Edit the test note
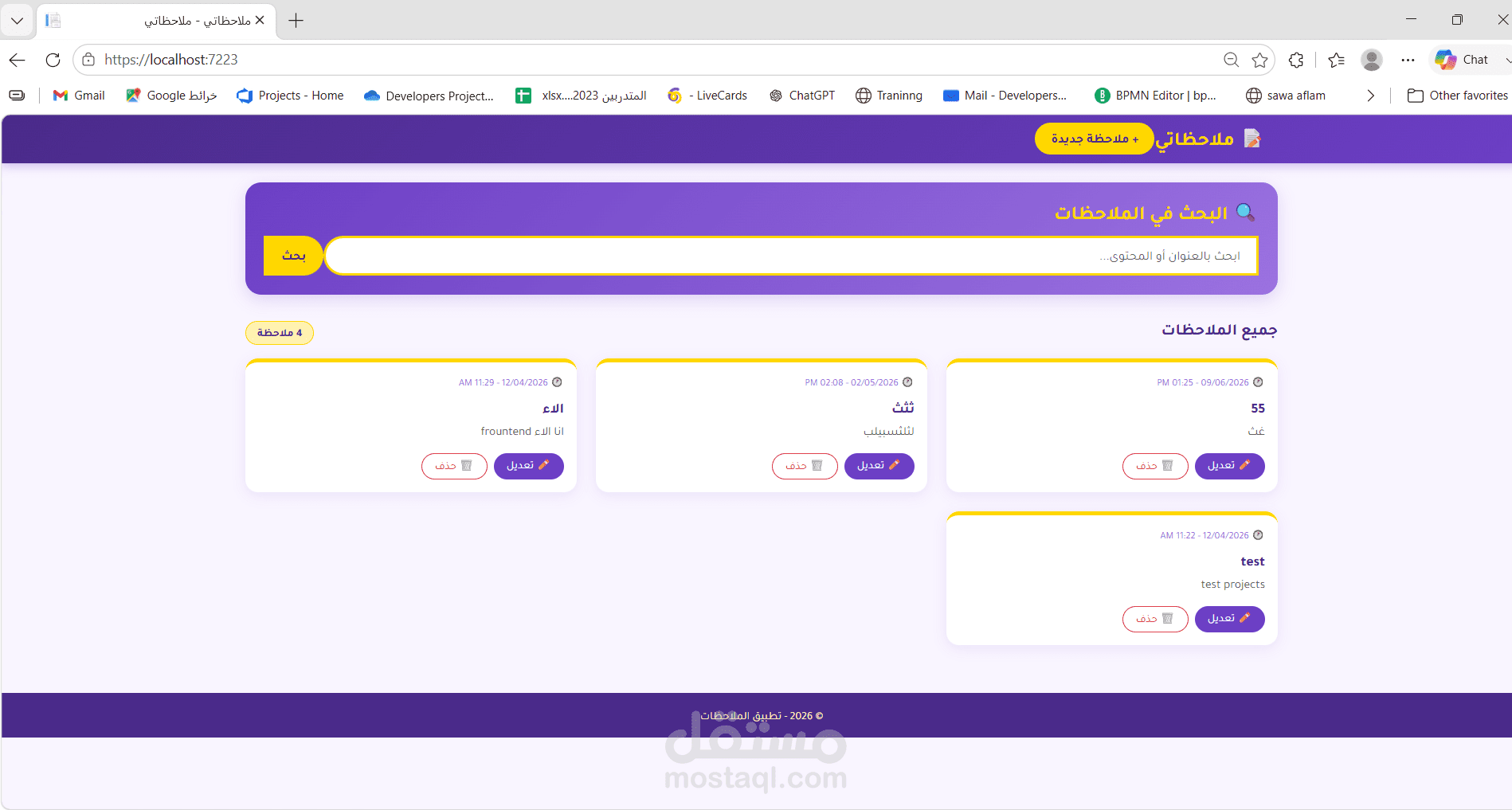 point(1229,619)
